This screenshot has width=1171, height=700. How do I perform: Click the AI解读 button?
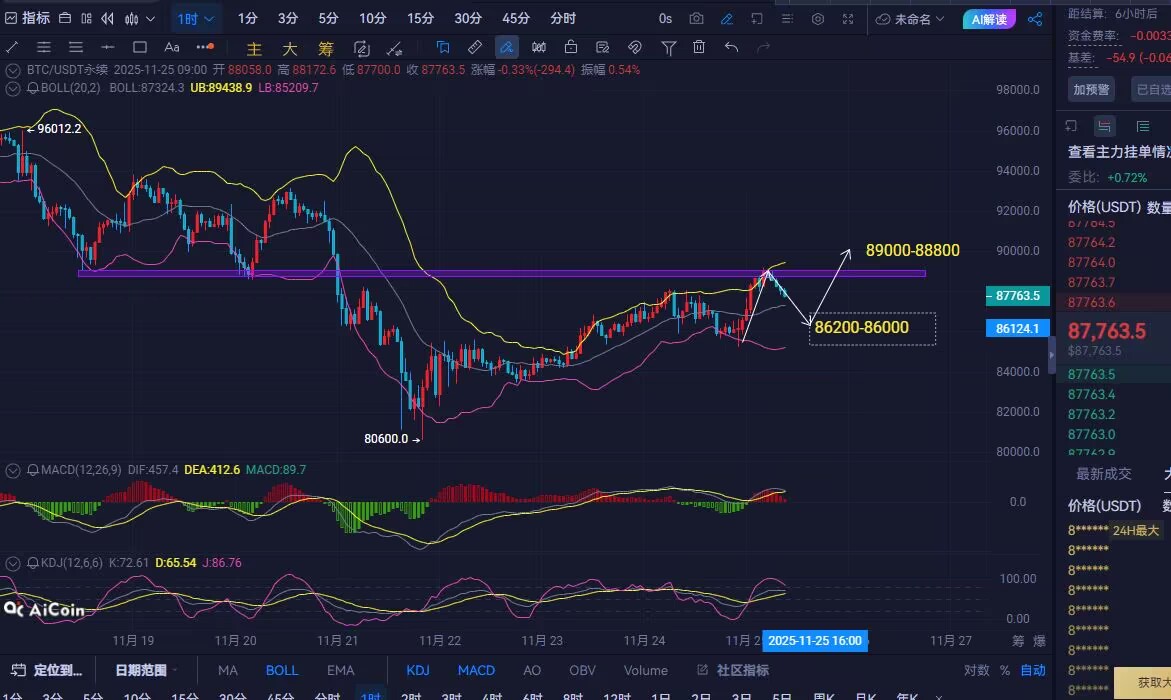pos(989,19)
